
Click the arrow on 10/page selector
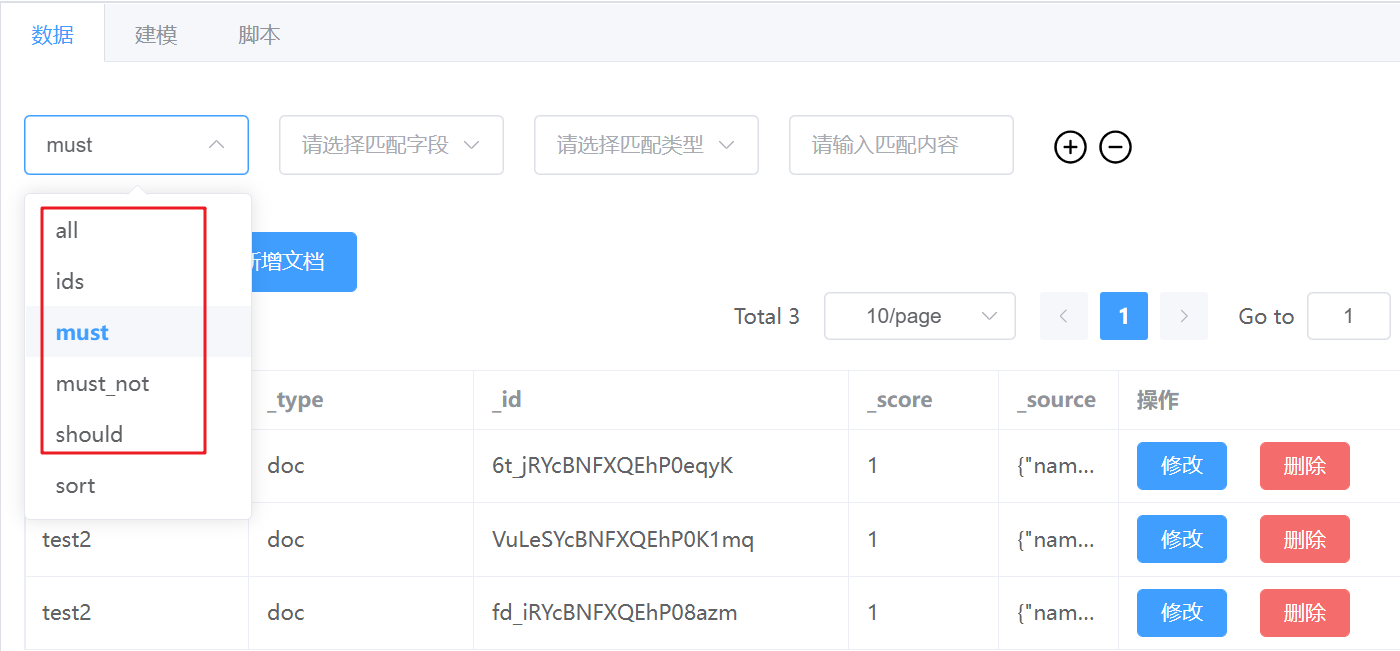[989, 315]
